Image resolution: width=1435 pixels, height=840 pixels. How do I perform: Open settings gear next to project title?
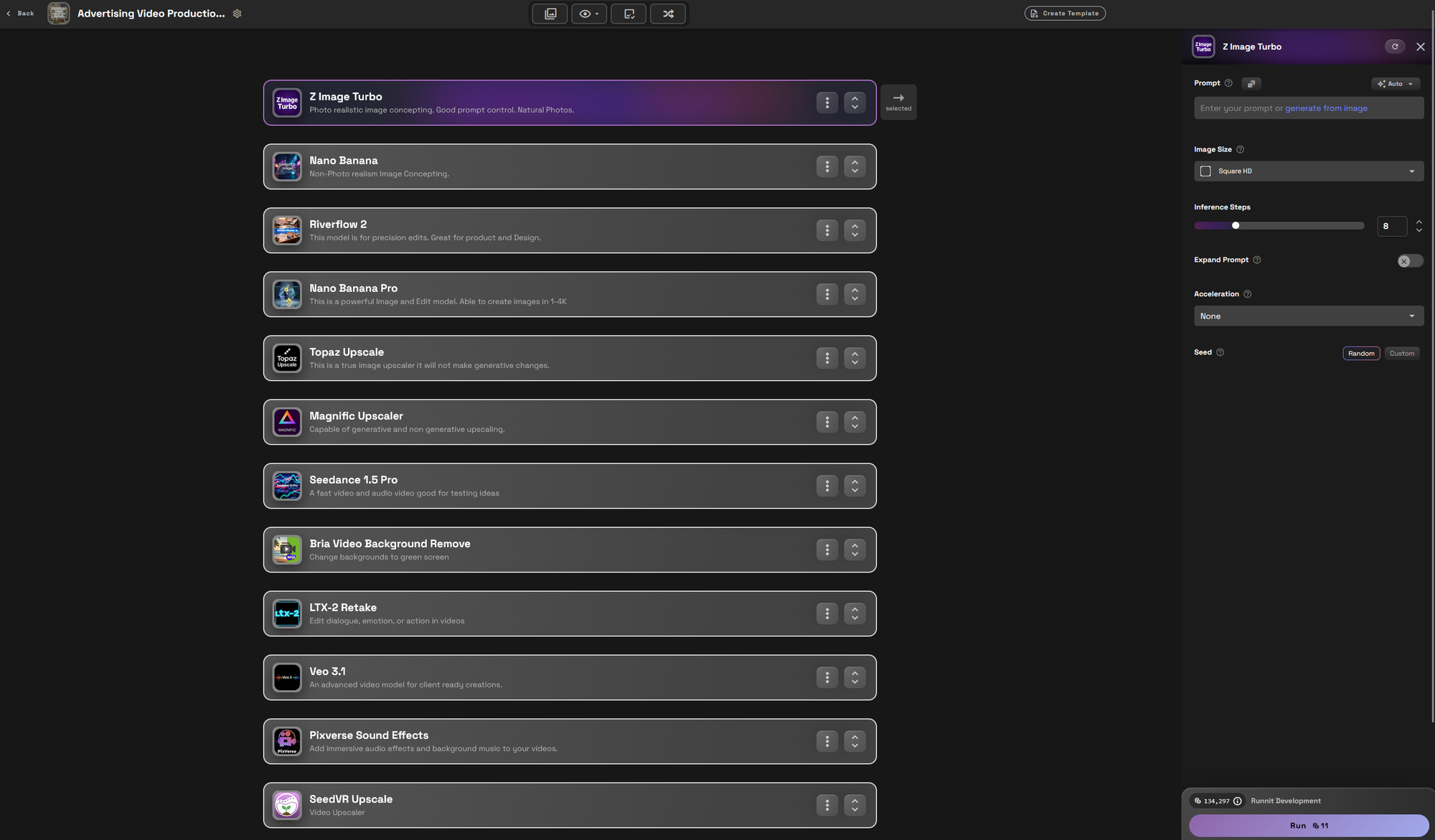coord(237,14)
